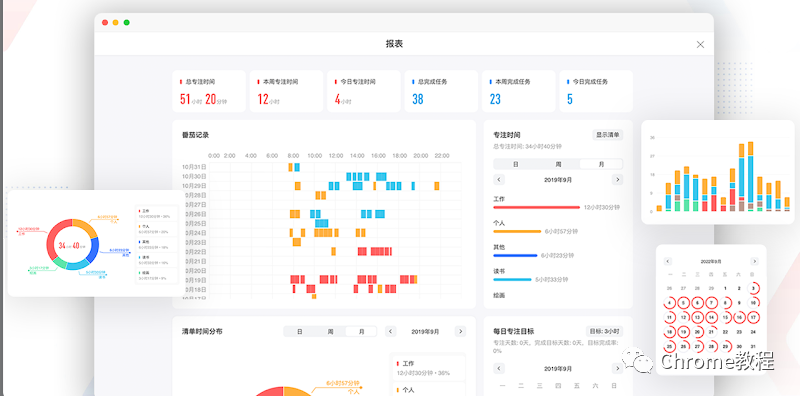This screenshot has width=800, height=396.
Task: Click the orange 个人 progress bar
Action: [517, 231]
